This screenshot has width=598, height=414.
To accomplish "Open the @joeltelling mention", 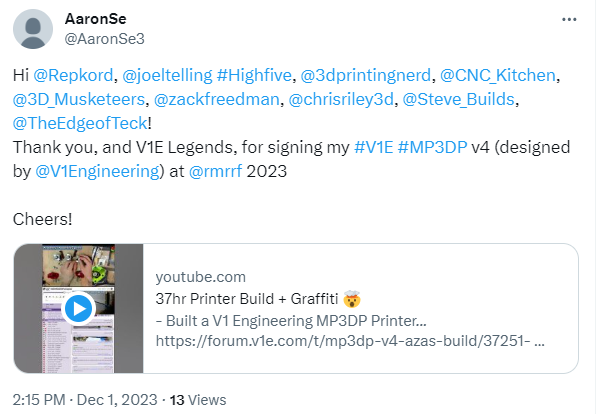I will [167, 75].
